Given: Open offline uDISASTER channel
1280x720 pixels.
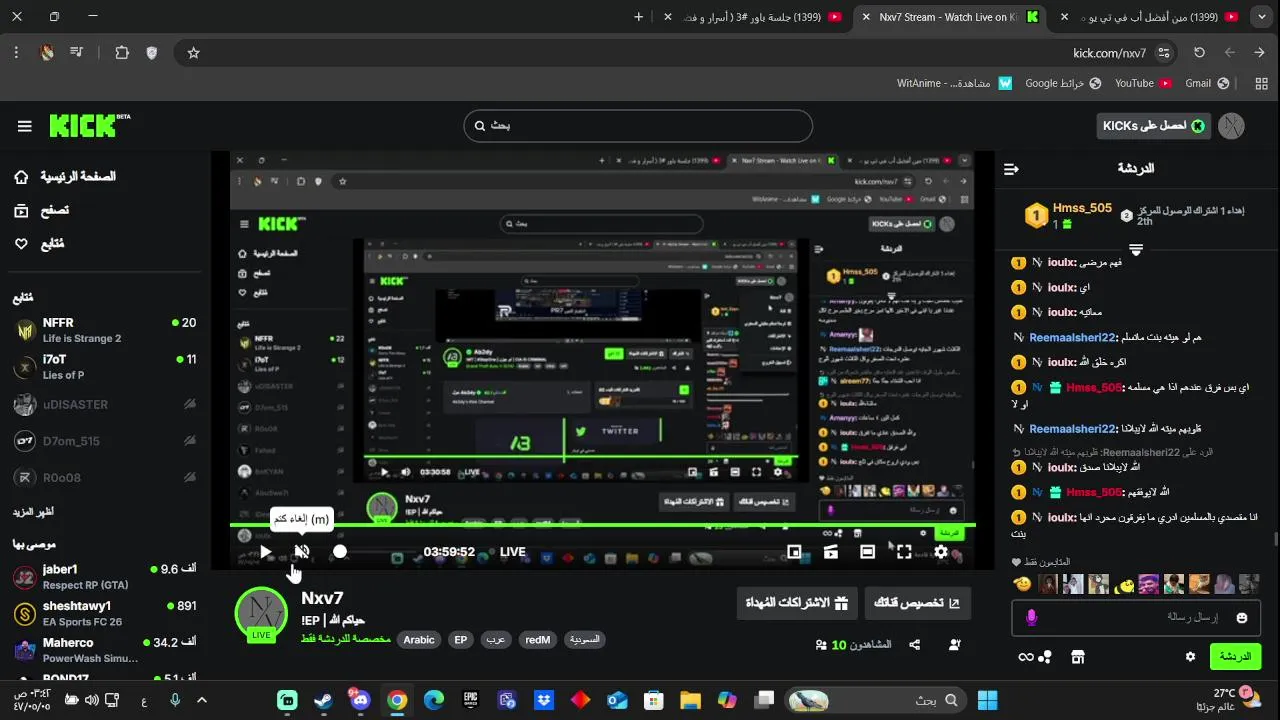Looking at the screenshot, I should [105, 405].
